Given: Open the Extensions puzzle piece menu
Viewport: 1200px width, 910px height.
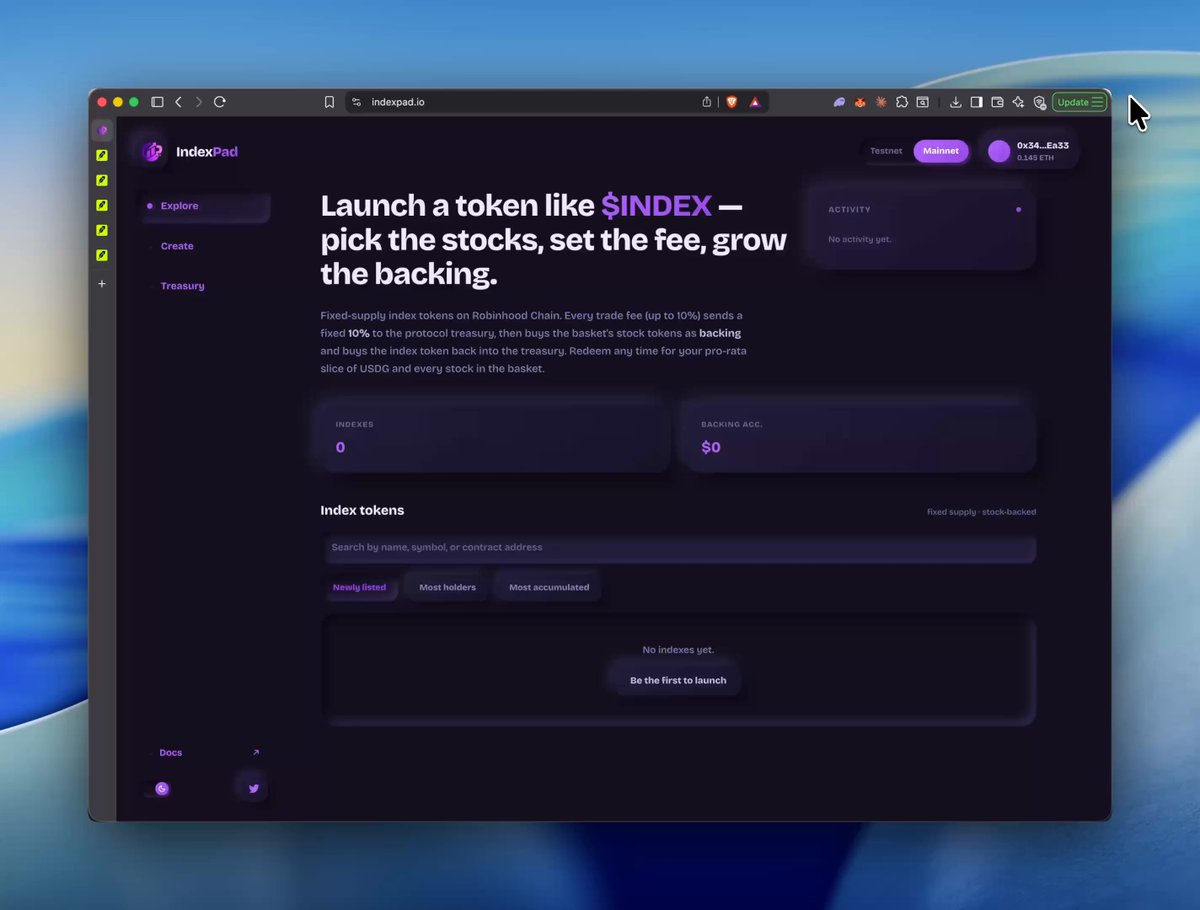Looking at the screenshot, I should click(x=902, y=102).
